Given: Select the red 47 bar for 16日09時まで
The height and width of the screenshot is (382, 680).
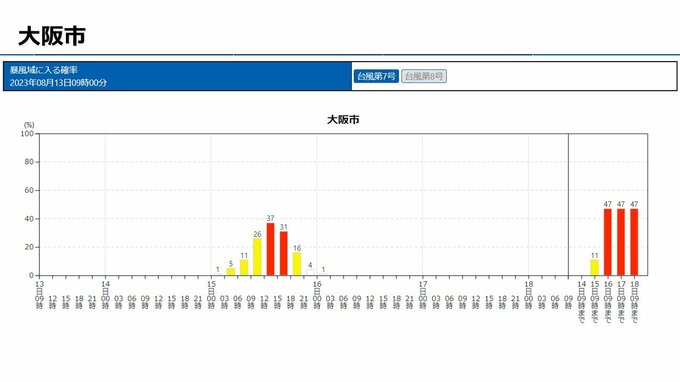Looking at the screenshot, I should point(608,242).
